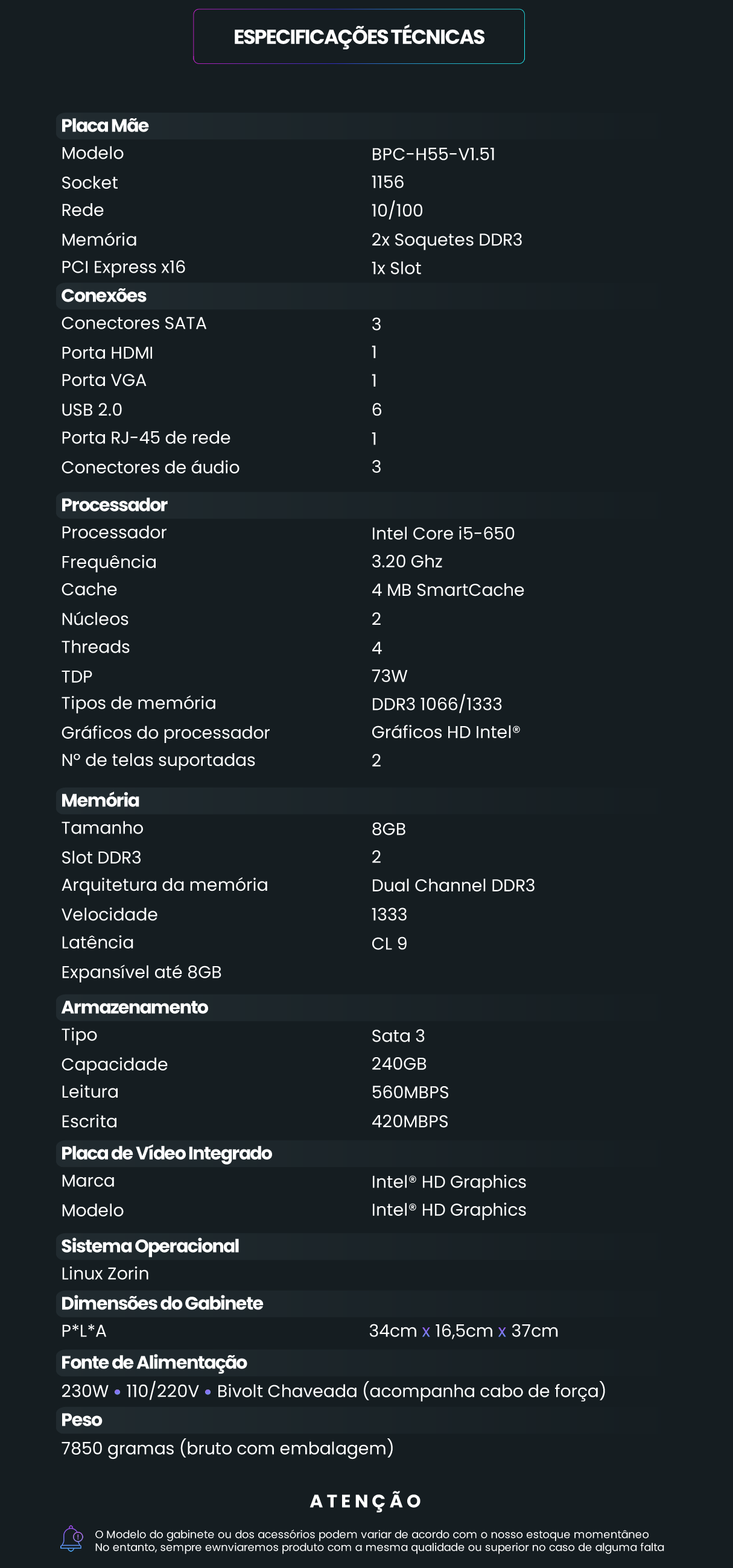Viewport: 733px width, 1568px height.
Task: Select the Armazenamento section header
Action: click(135, 1007)
